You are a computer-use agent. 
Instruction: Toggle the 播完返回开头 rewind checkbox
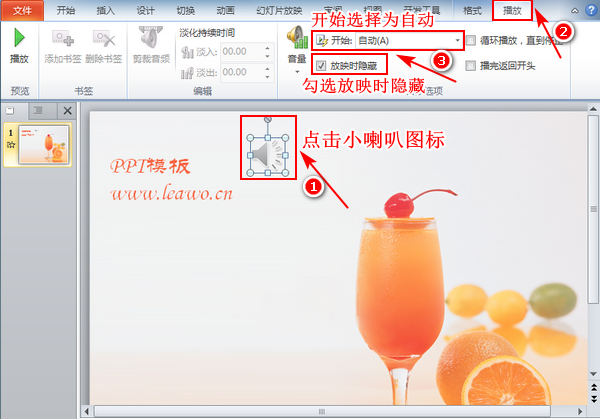471,66
